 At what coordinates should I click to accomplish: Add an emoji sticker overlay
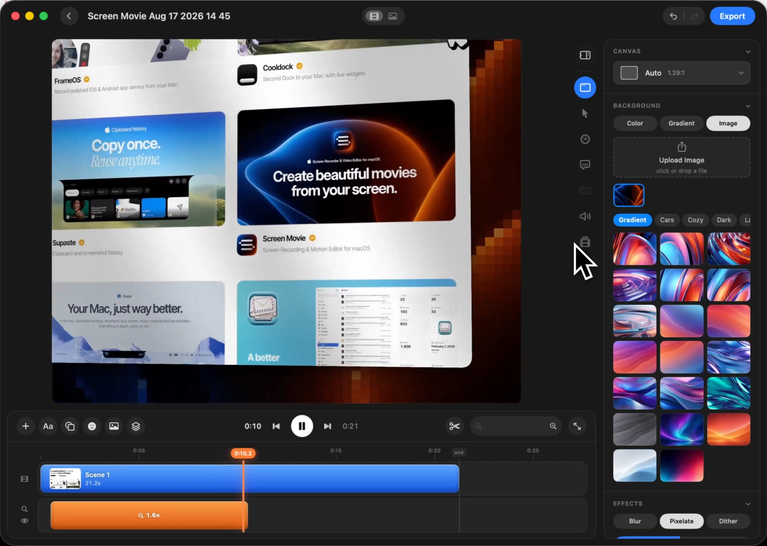[x=92, y=426]
